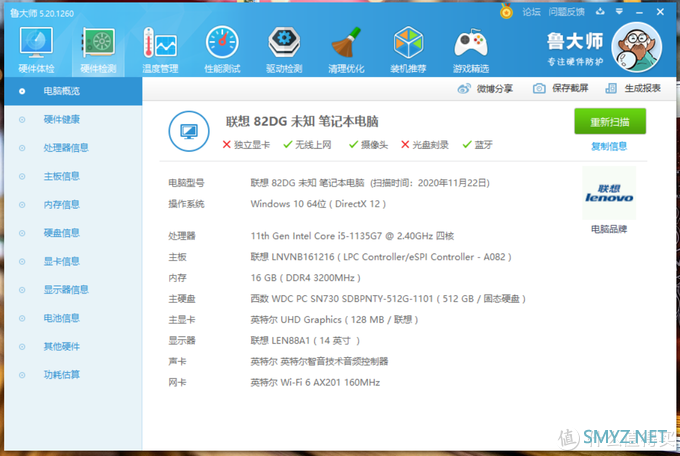The height and width of the screenshot is (456, 680).
Task: Open 问题反馈 feedback link
Action: tap(566, 12)
